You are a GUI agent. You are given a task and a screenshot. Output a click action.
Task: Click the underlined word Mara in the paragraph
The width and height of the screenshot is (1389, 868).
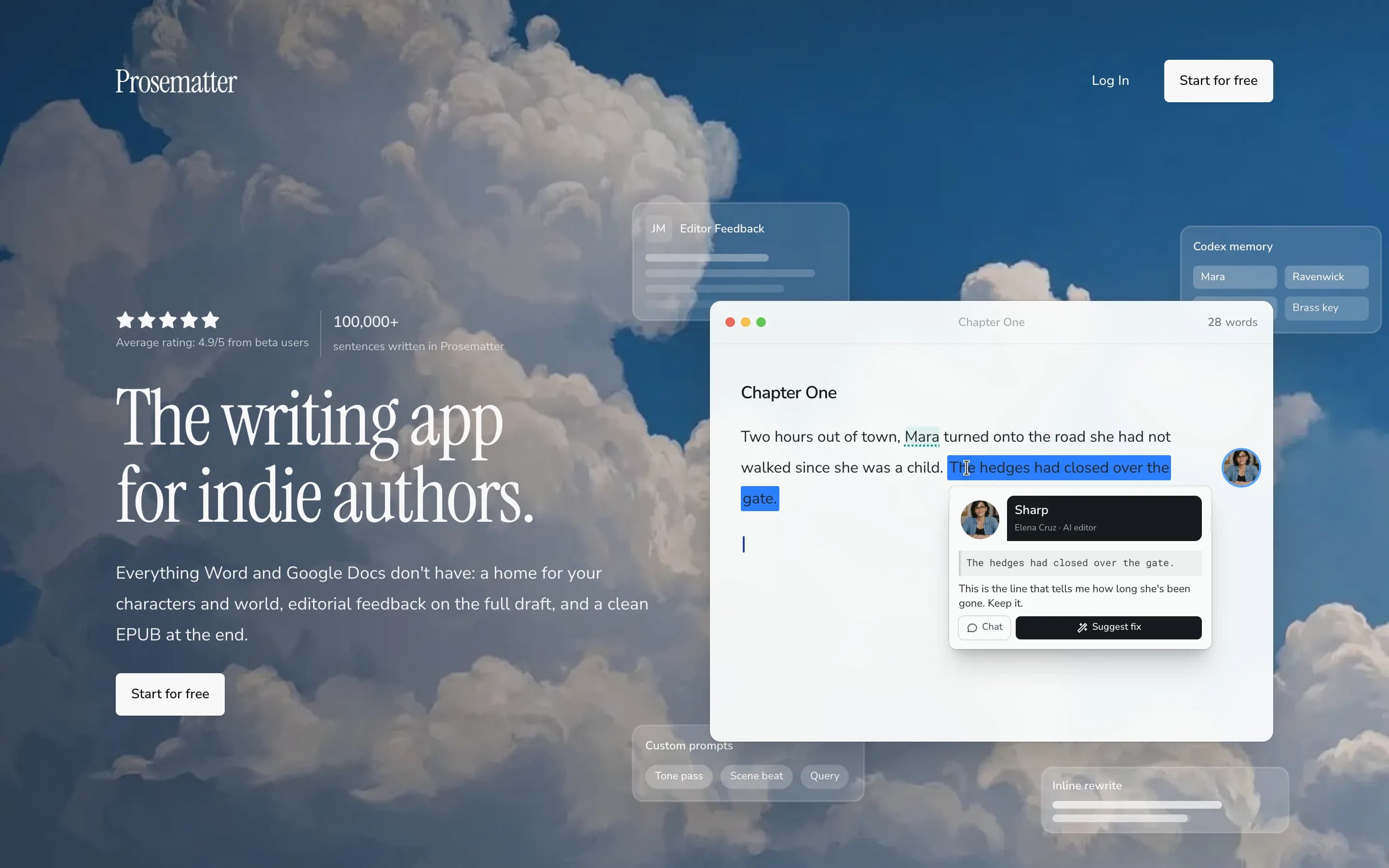pos(922,437)
